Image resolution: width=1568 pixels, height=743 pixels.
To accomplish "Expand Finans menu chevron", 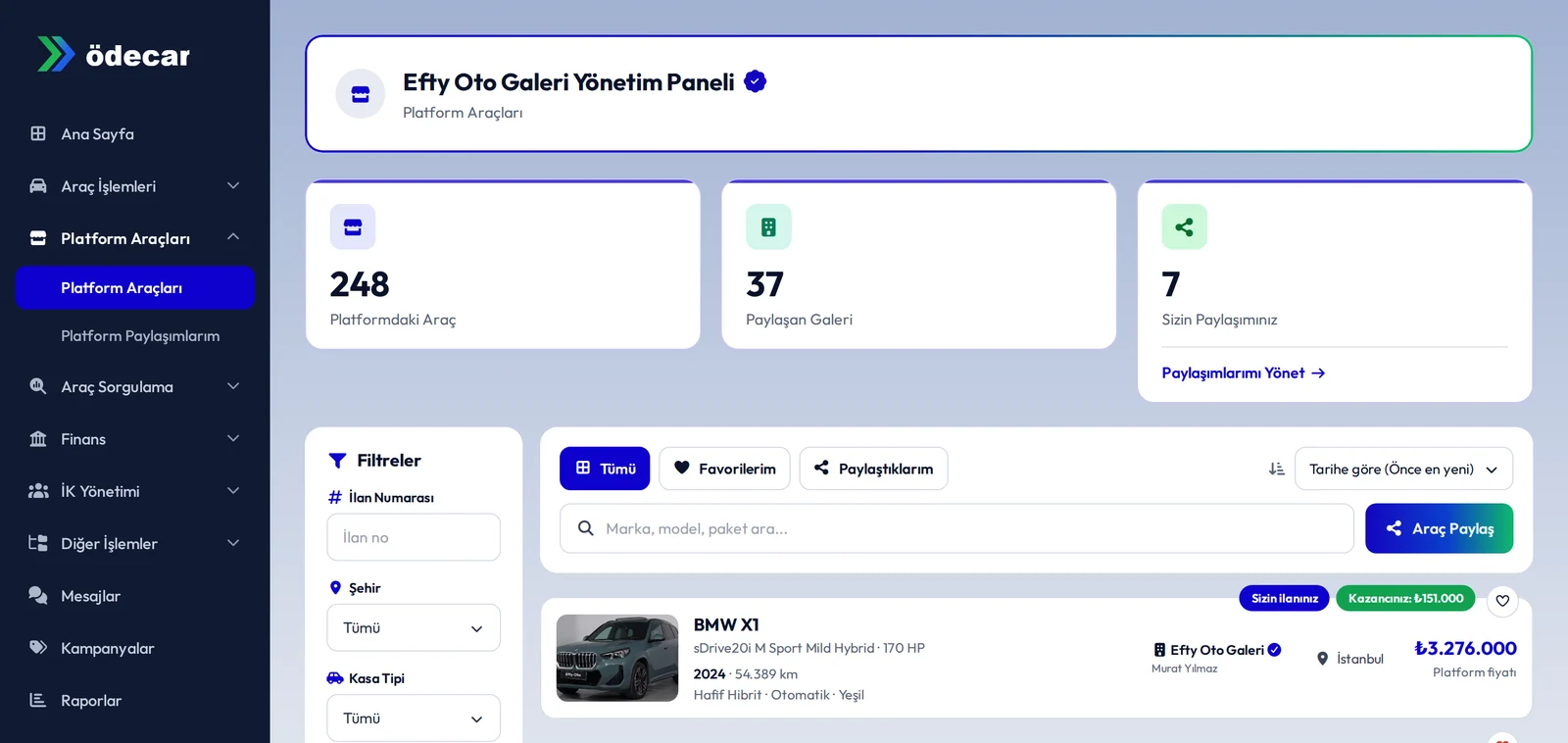I will 233,438.
